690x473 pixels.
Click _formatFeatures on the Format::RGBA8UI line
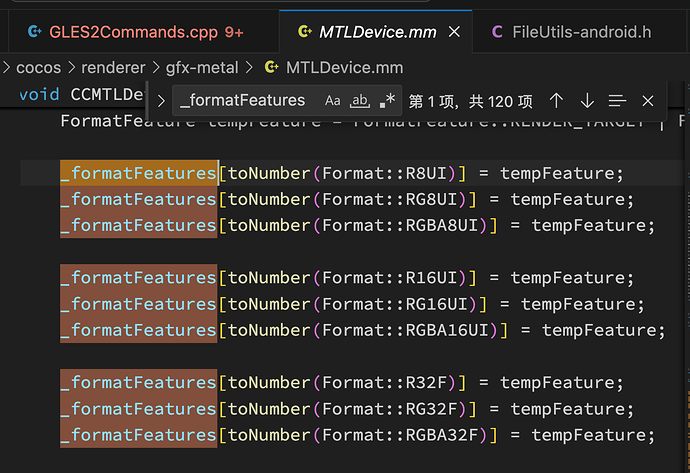(139, 225)
